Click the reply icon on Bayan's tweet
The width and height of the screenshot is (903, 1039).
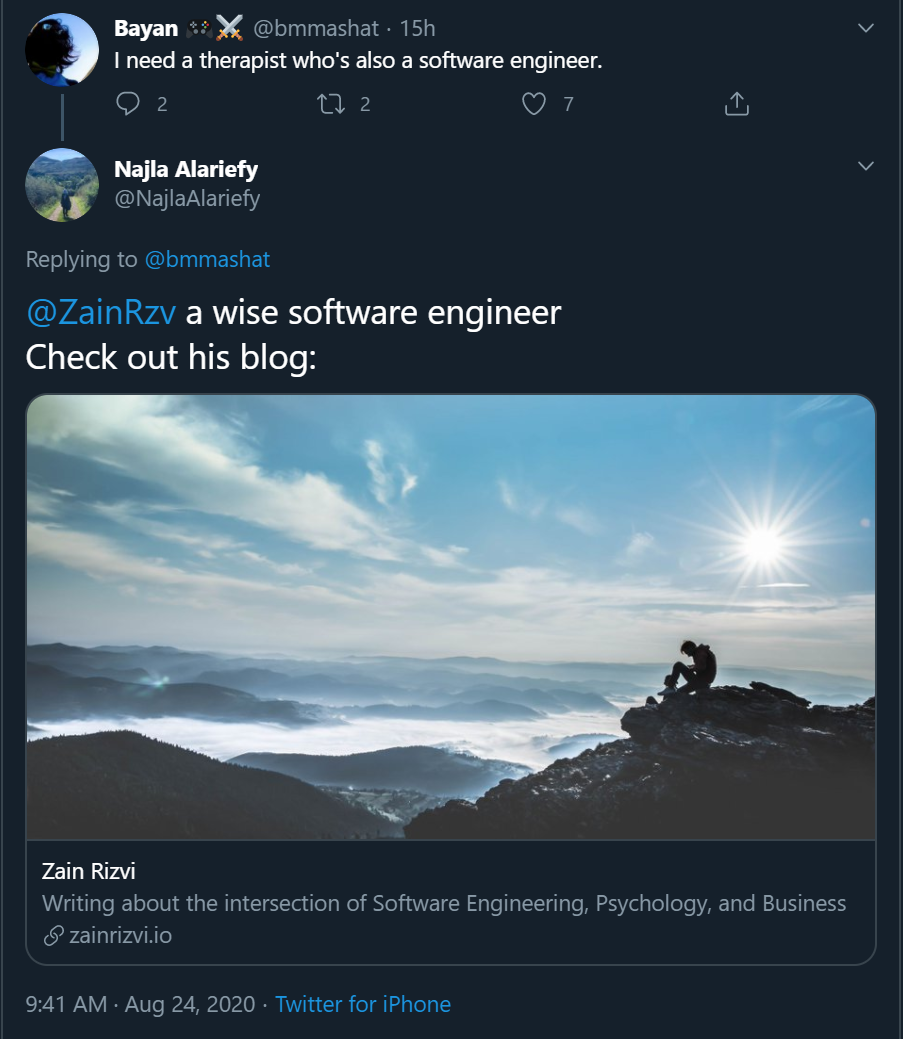(x=128, y=104)
